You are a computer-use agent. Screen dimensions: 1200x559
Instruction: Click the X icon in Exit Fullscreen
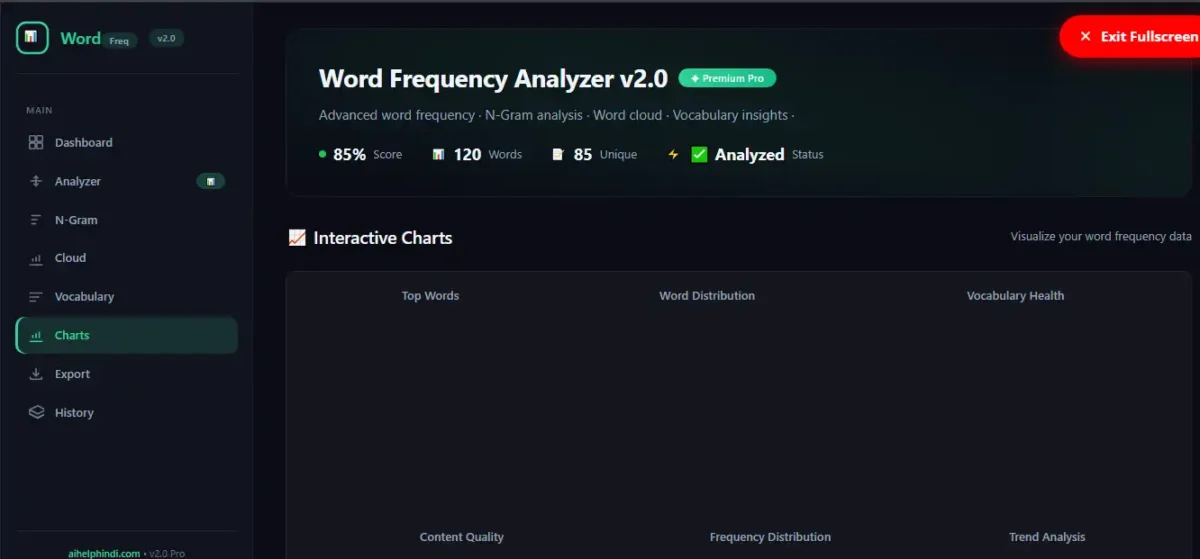[1085, 36]
